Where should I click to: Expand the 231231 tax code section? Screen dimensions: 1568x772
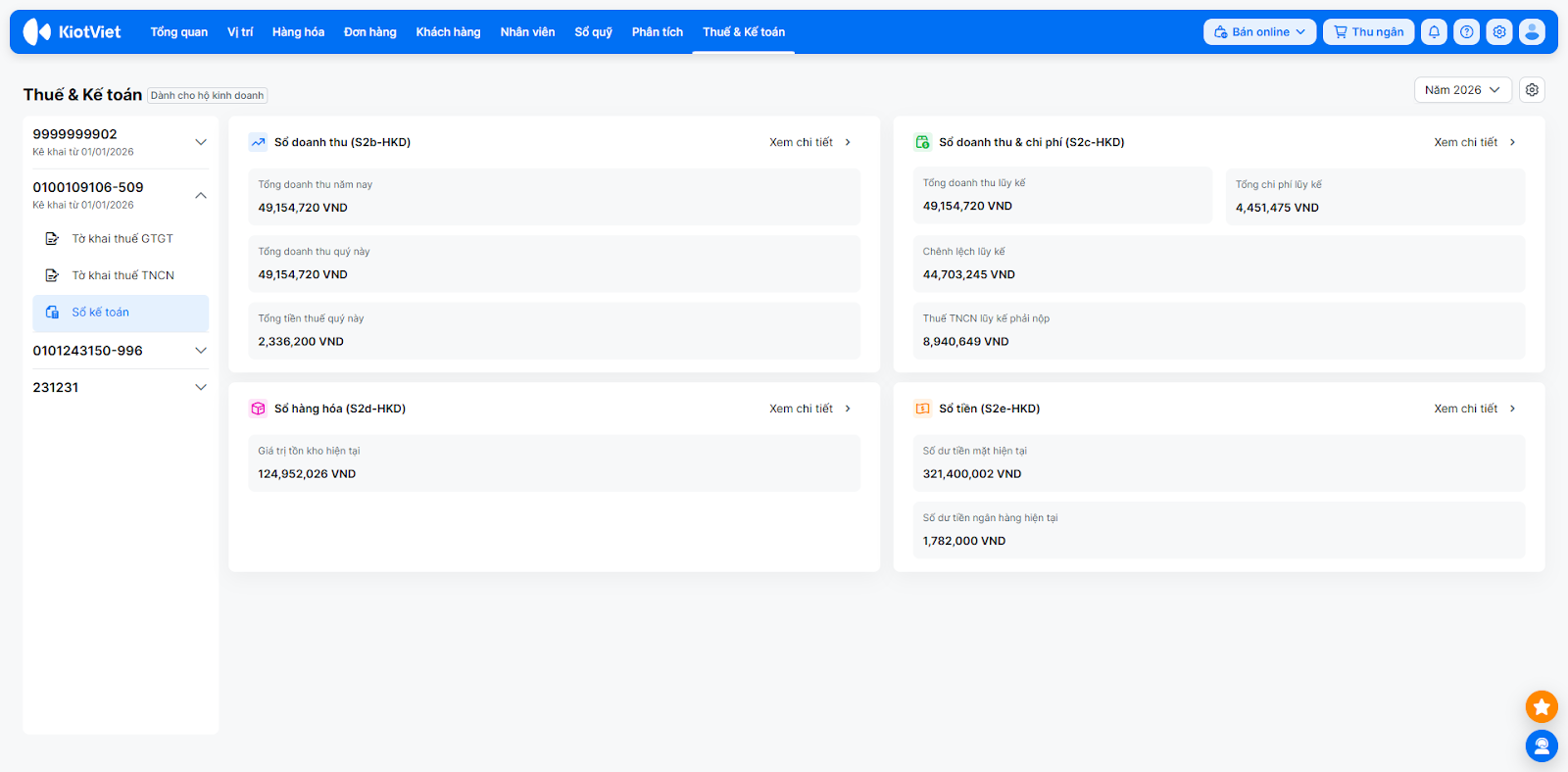tap(201, 388)
